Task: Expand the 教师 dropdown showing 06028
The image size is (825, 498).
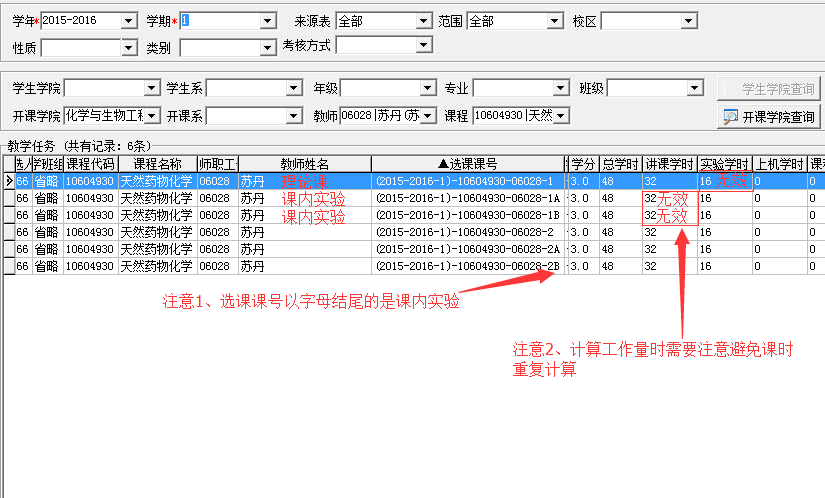Action: [430, 116]
